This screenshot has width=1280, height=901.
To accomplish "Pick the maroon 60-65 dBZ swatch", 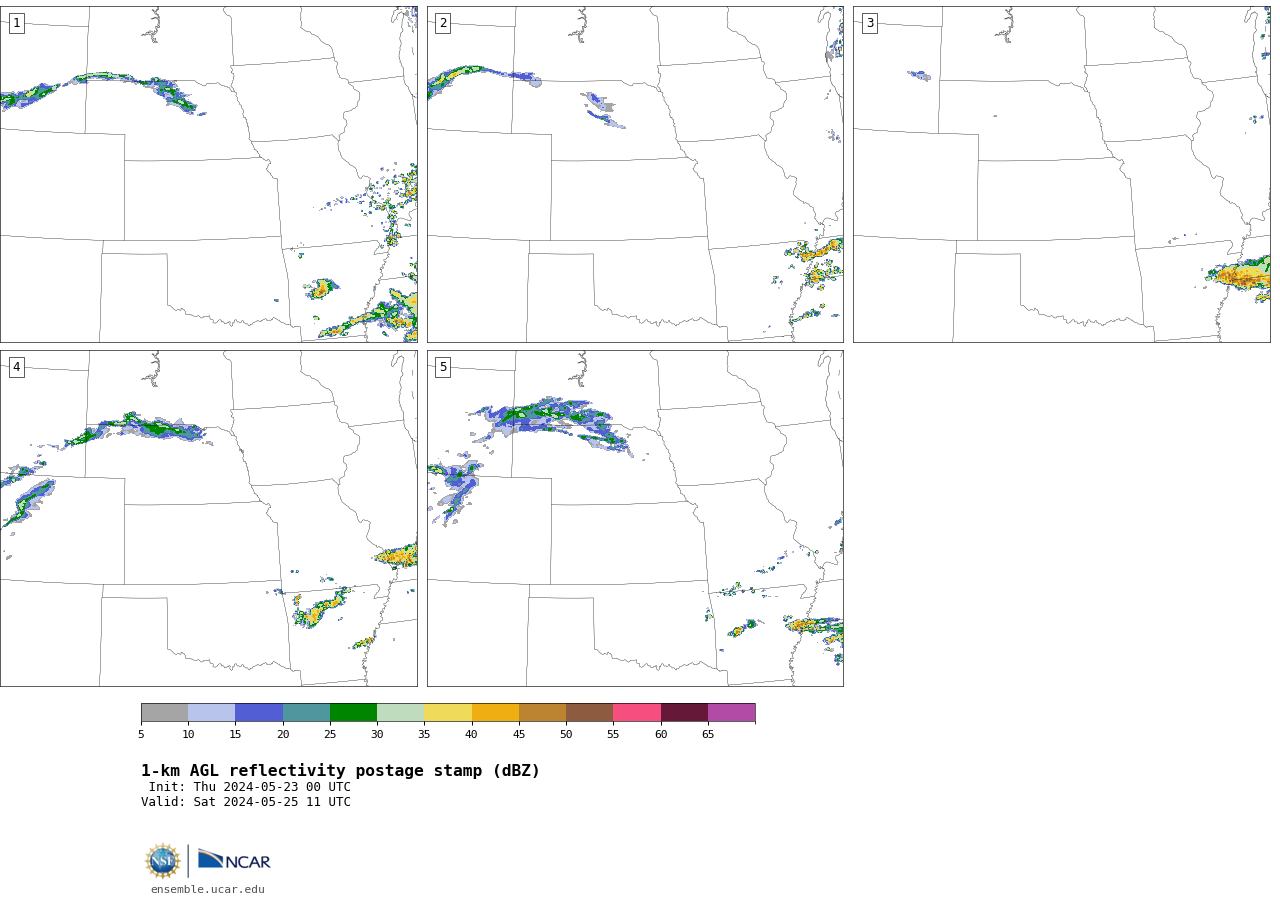I will tap(684, 712).
